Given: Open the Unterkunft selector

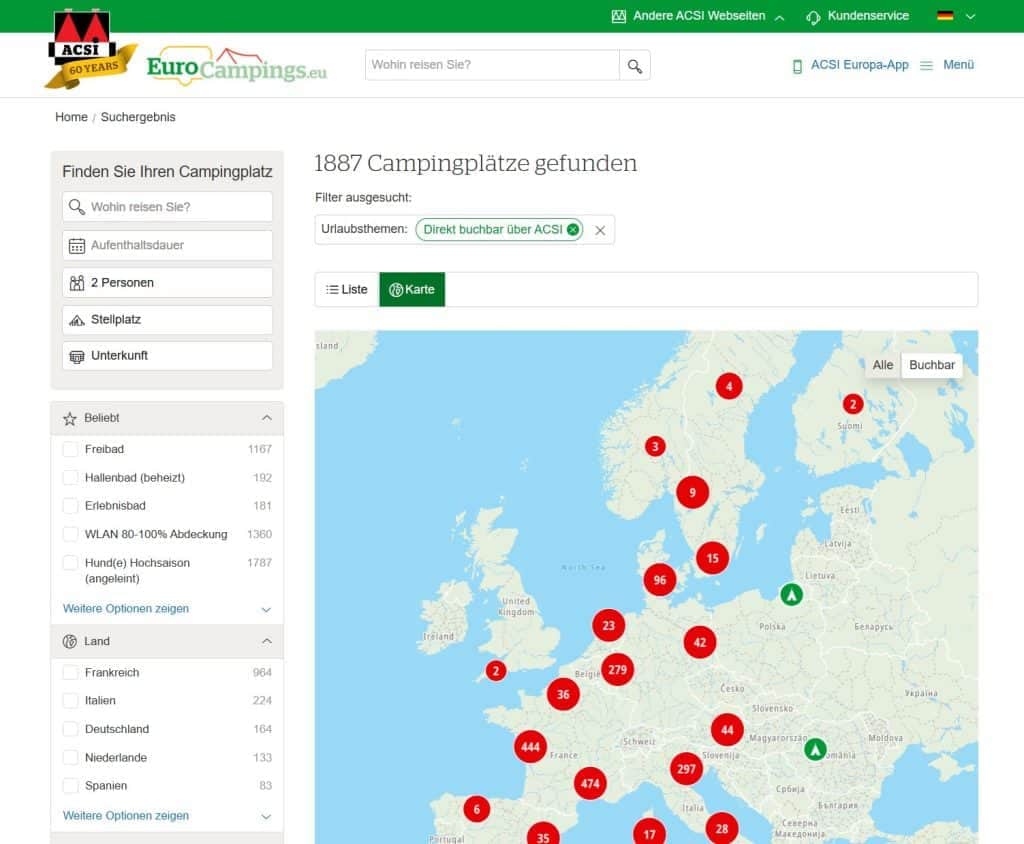Looking at the screenshot, I should tap(167, 355).
